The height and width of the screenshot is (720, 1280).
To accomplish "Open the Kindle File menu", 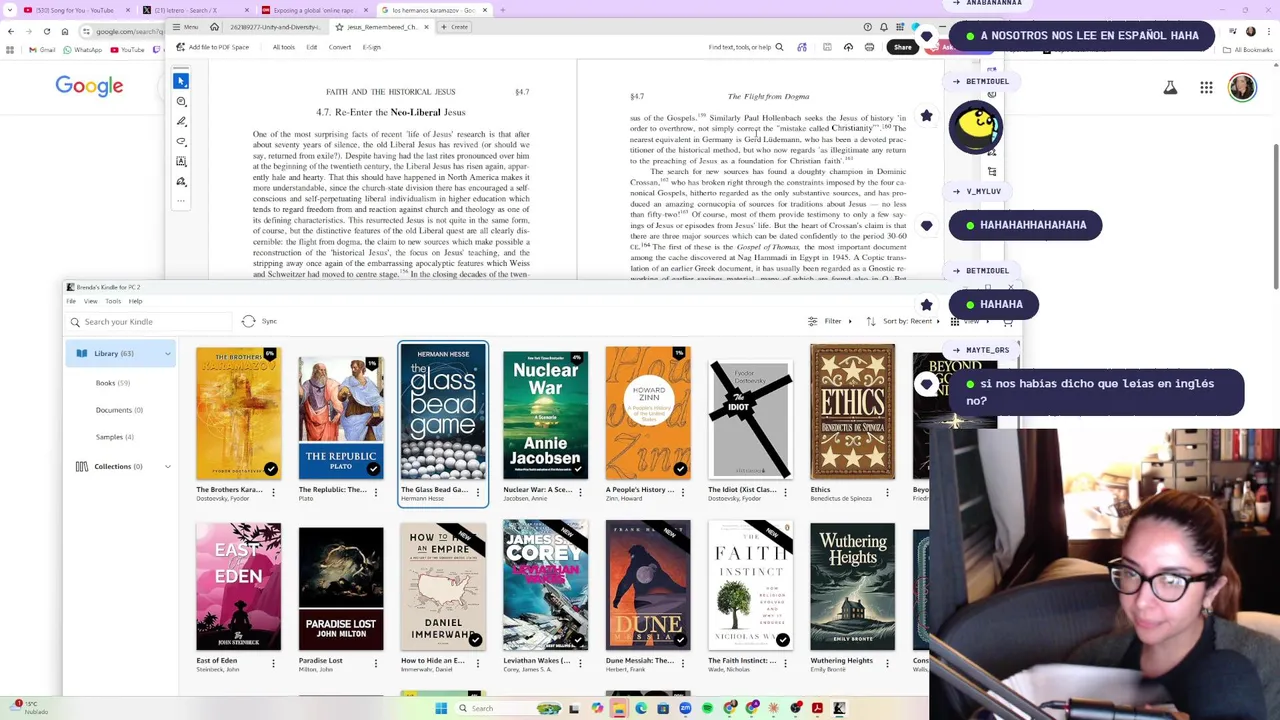I will tap(71, 301).
